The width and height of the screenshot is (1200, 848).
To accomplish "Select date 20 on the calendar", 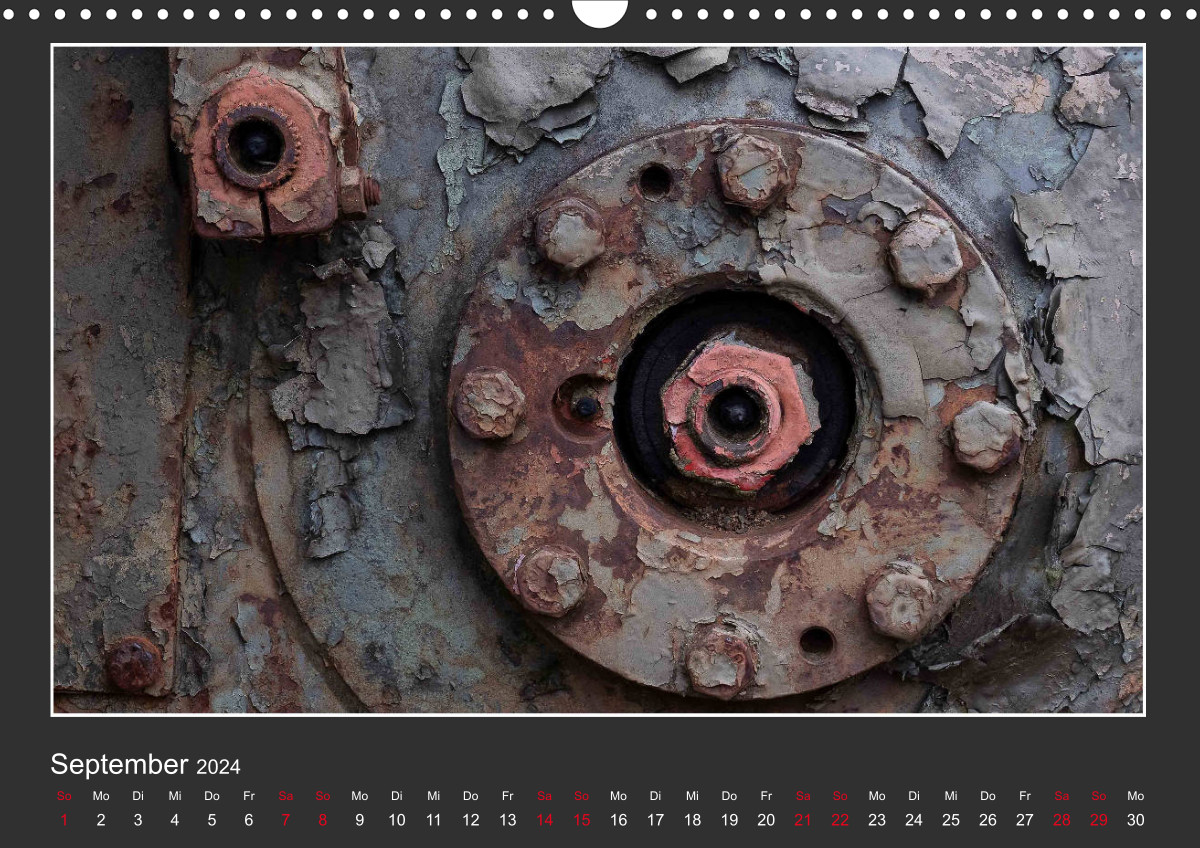I will point(767,820).
